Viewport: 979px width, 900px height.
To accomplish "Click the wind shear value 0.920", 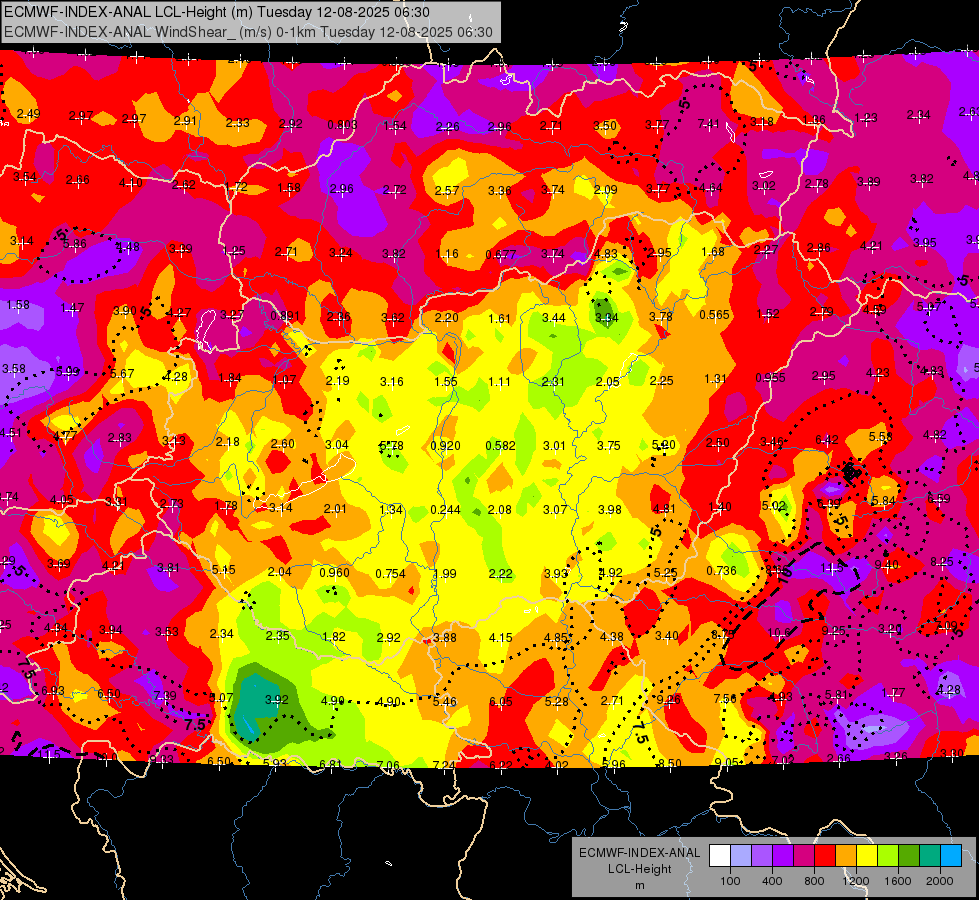I will coord(445,446).
